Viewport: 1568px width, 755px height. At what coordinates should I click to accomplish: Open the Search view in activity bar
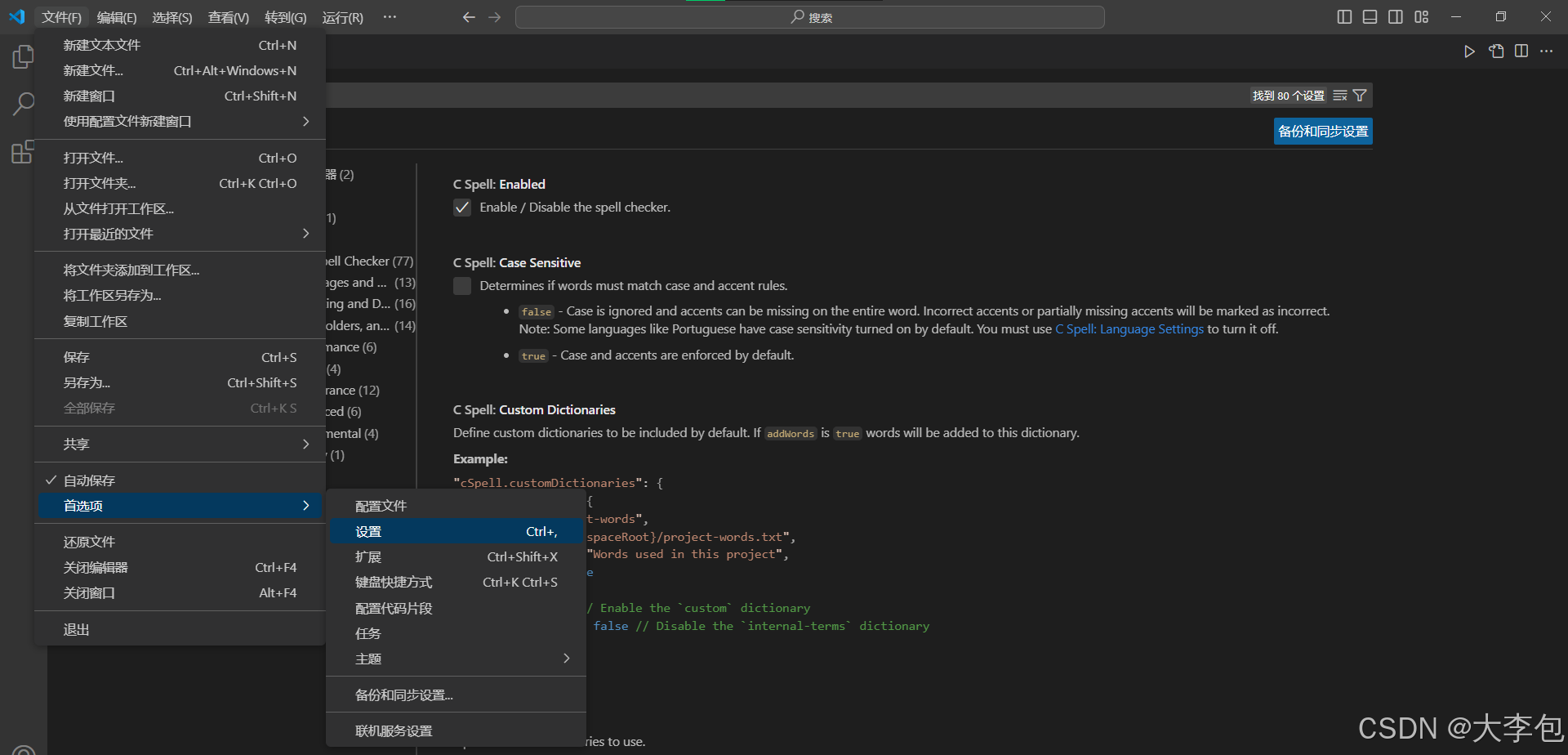(x=22, y=104)
